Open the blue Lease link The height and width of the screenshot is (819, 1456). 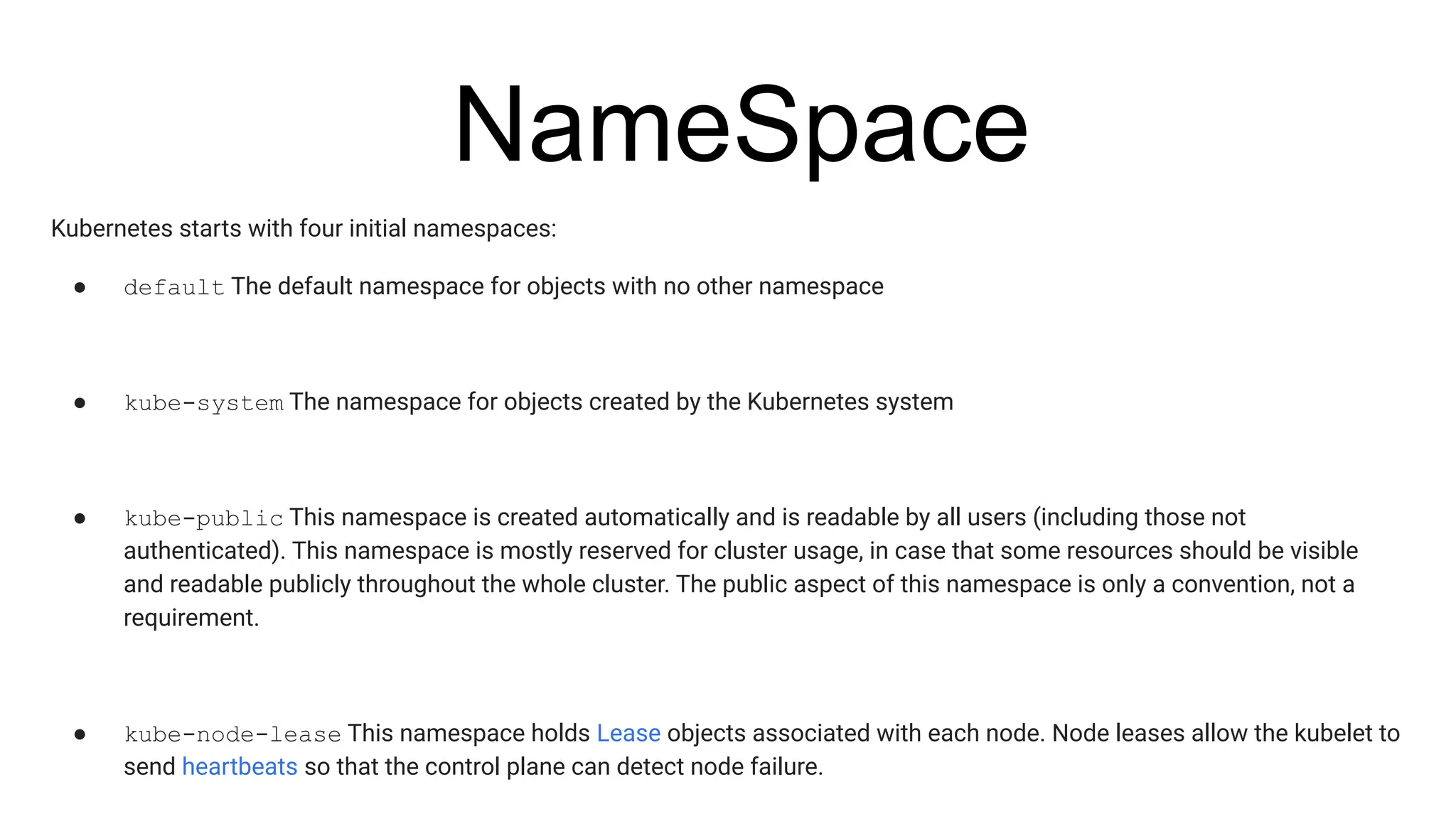point(628,733)
